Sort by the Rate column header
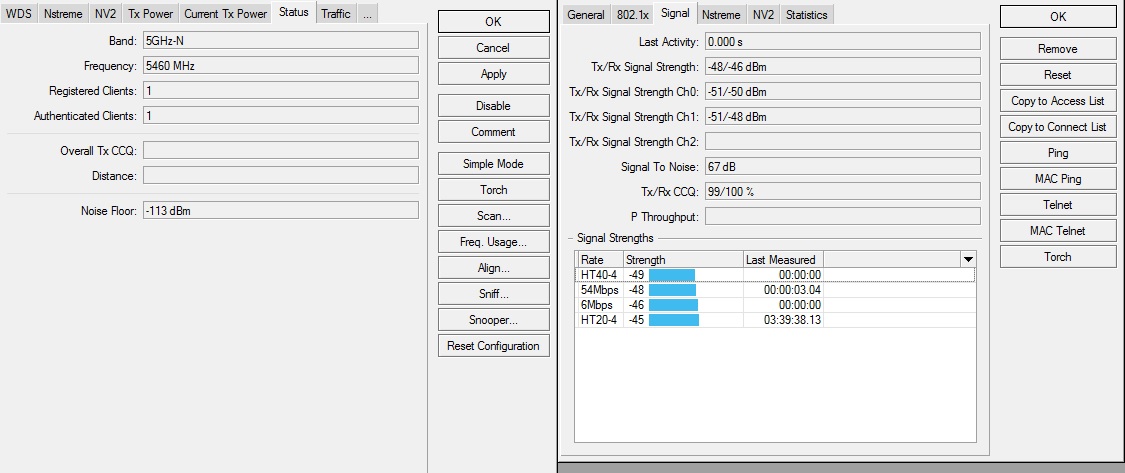Screen dimensions: 1125x473 point(599,260)
